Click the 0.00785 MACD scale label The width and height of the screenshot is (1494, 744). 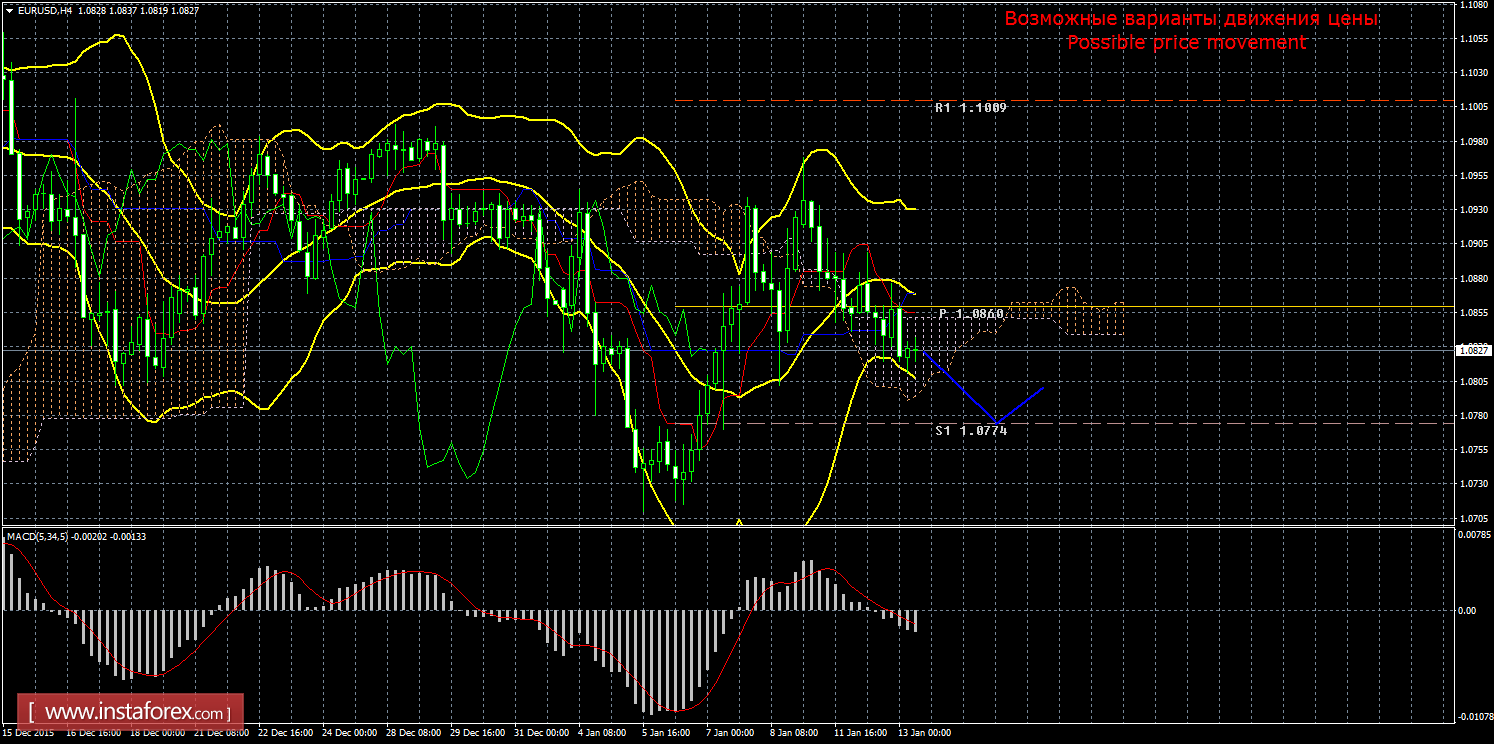click(x=1473, y=534)
